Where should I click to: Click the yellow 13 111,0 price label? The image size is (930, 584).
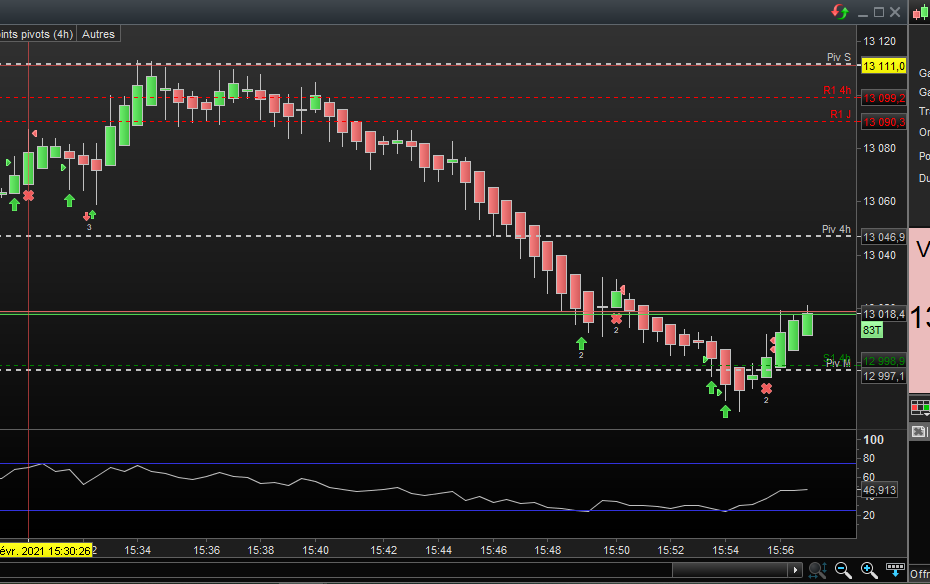click(x=884, y=66)
